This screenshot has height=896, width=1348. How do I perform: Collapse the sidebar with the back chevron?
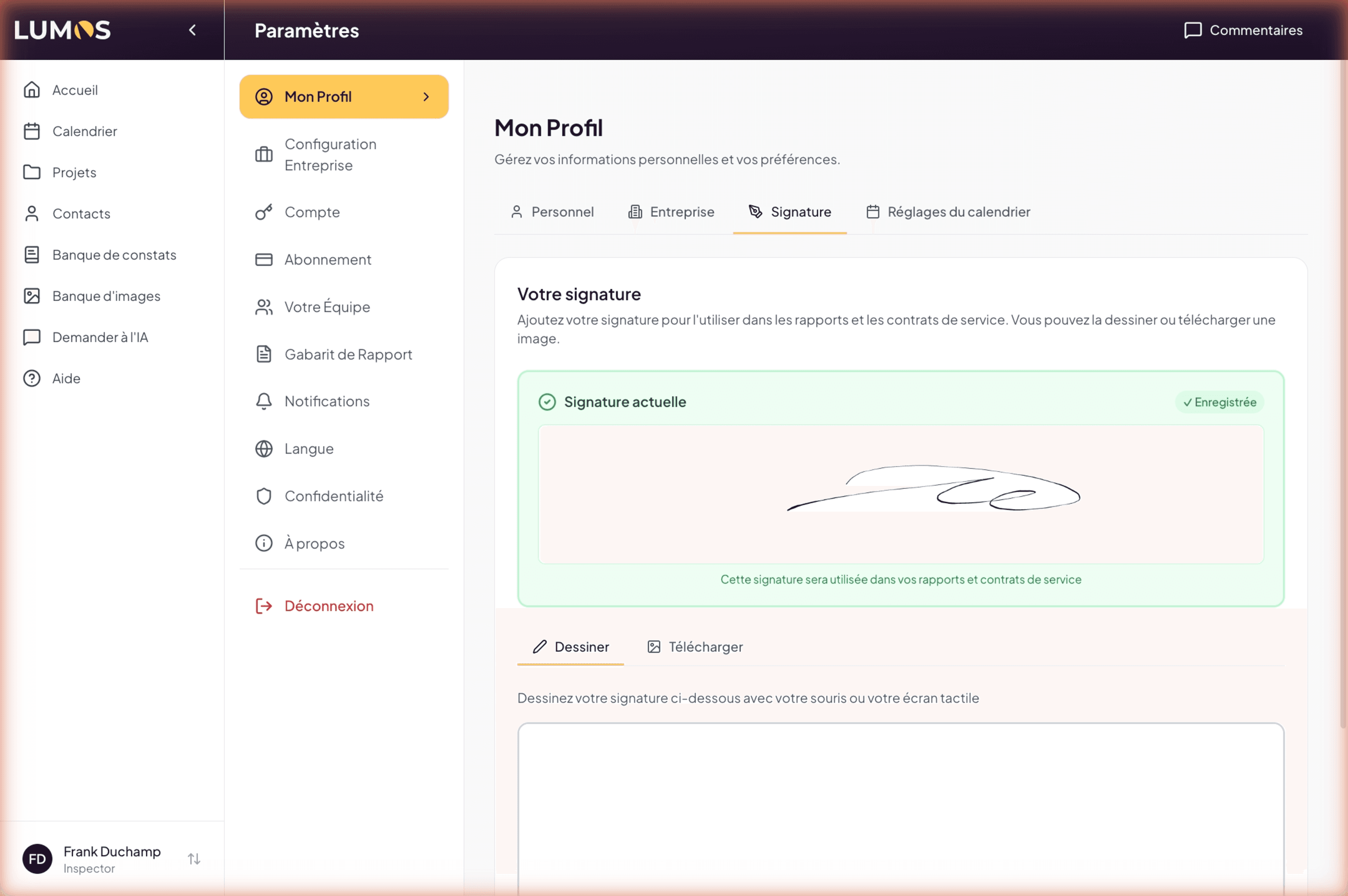(x=192, y=29)
